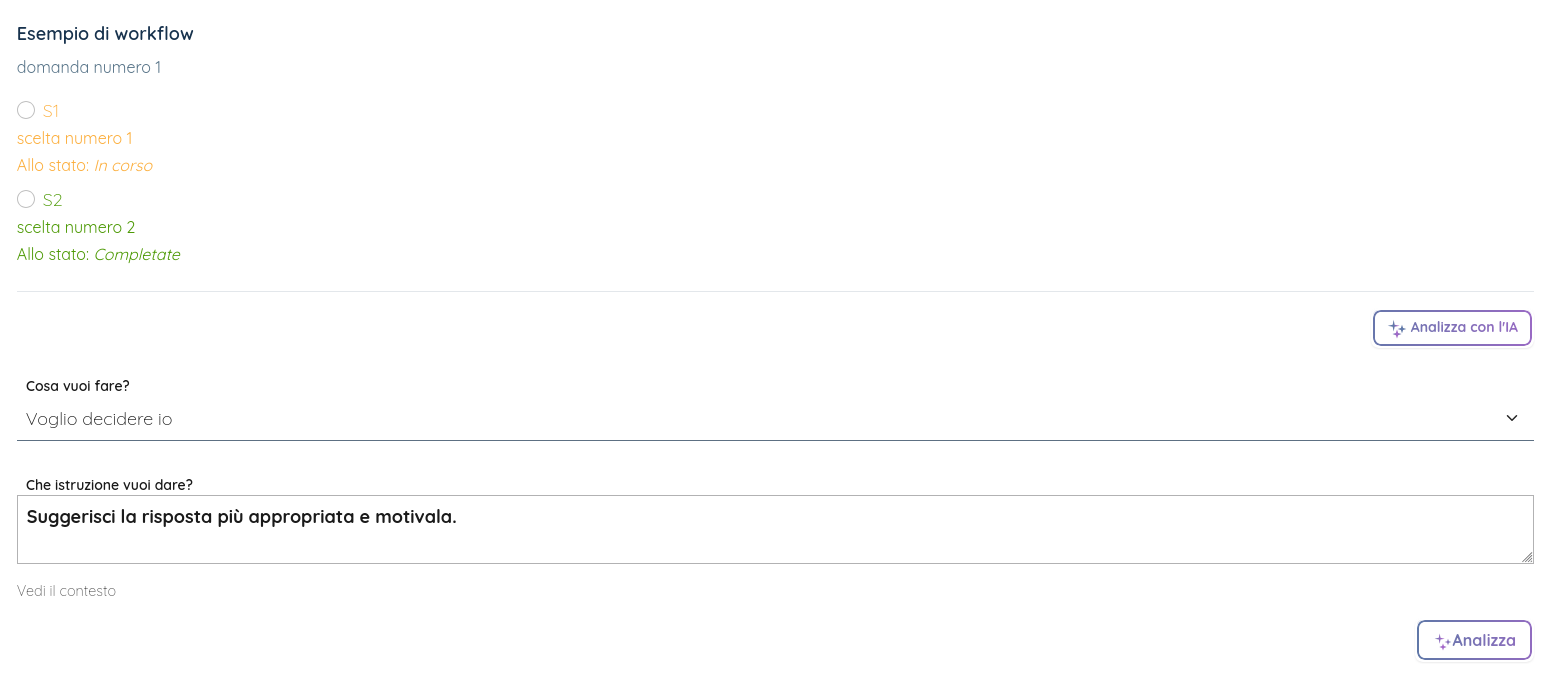The image size is (1558, 682).
Task: Click the Cosa vuoi fare label
Action: point(78,385)
